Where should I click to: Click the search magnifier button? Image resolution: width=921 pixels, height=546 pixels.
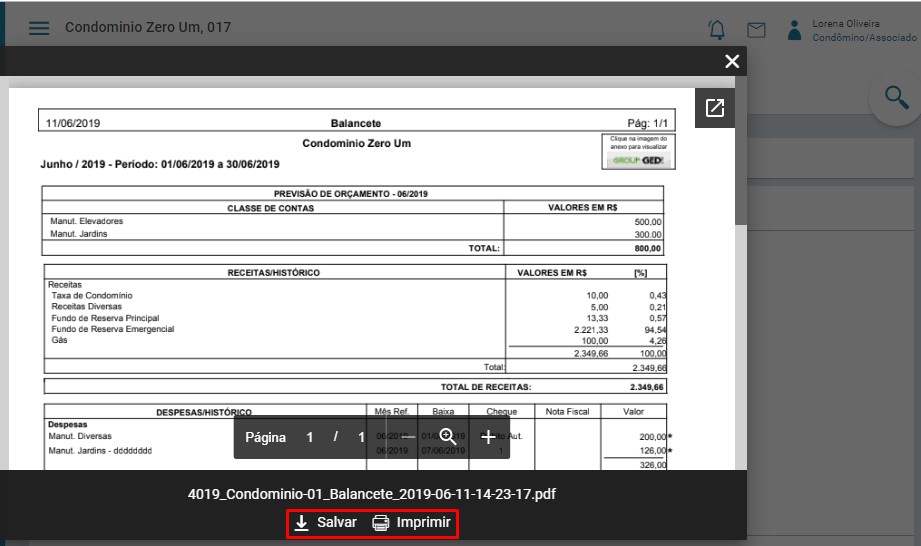(896, 97)
